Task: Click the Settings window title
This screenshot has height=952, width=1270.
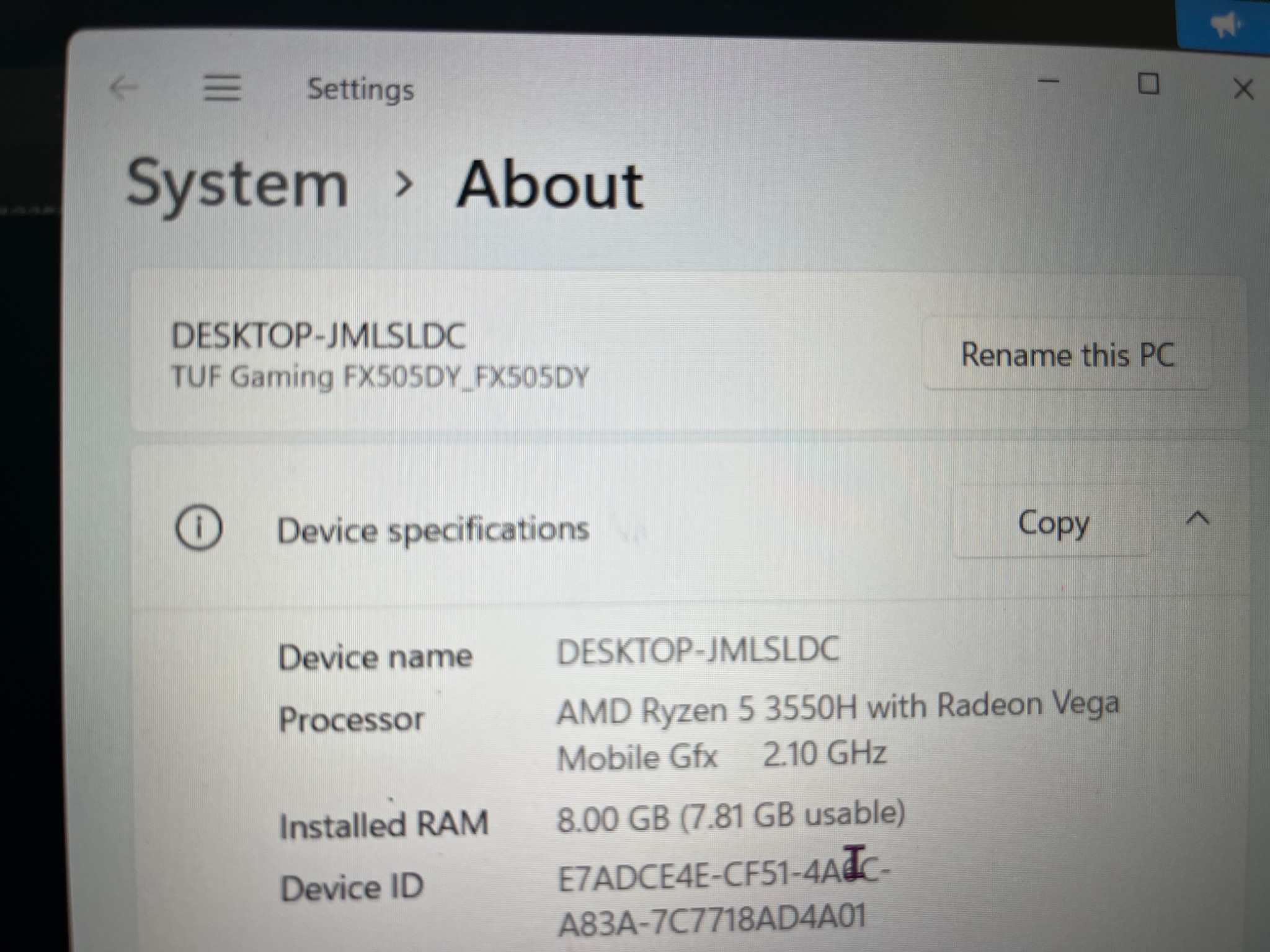Action: pos(361,89)
